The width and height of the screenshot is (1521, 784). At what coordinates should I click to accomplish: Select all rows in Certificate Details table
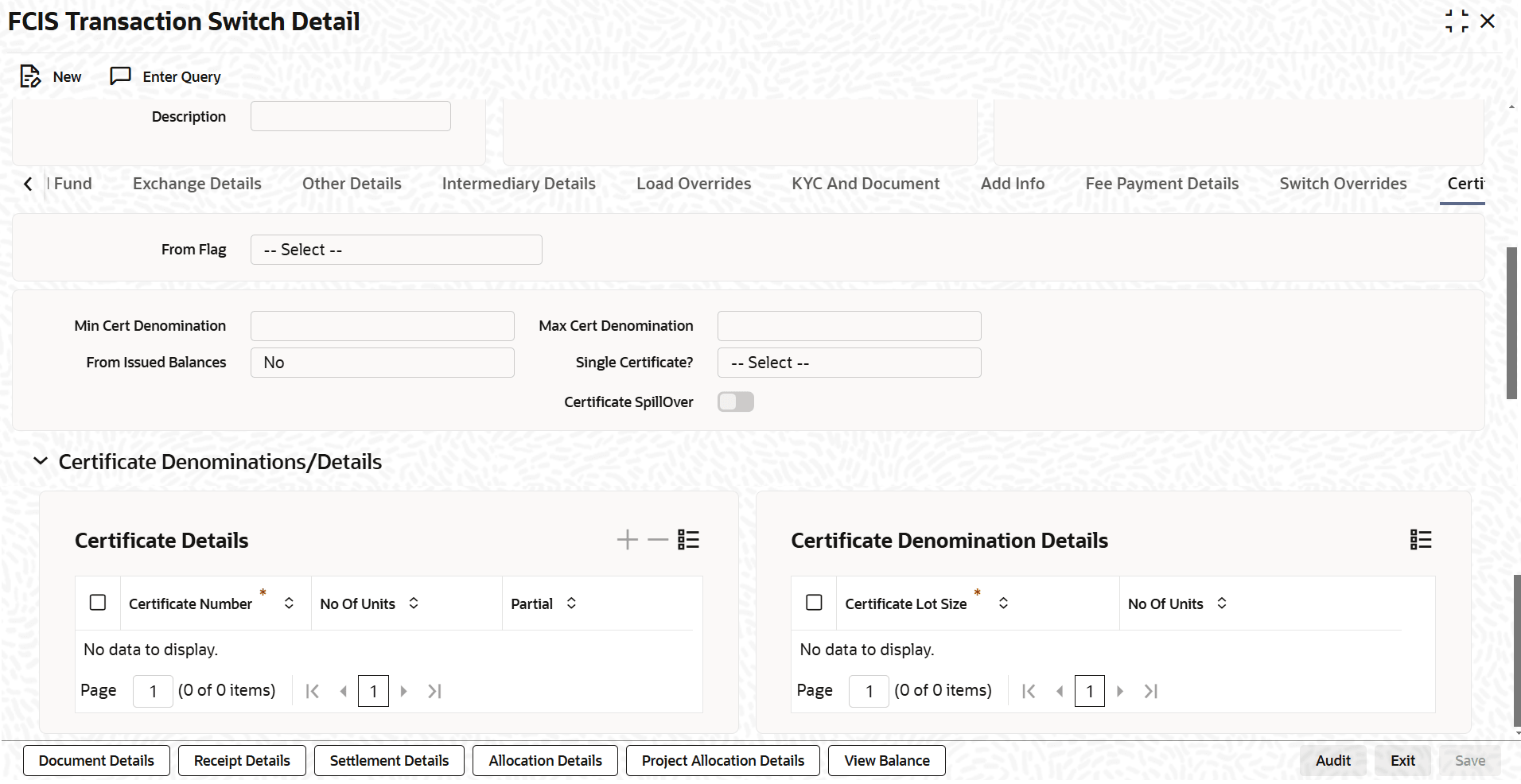point(98,603)
